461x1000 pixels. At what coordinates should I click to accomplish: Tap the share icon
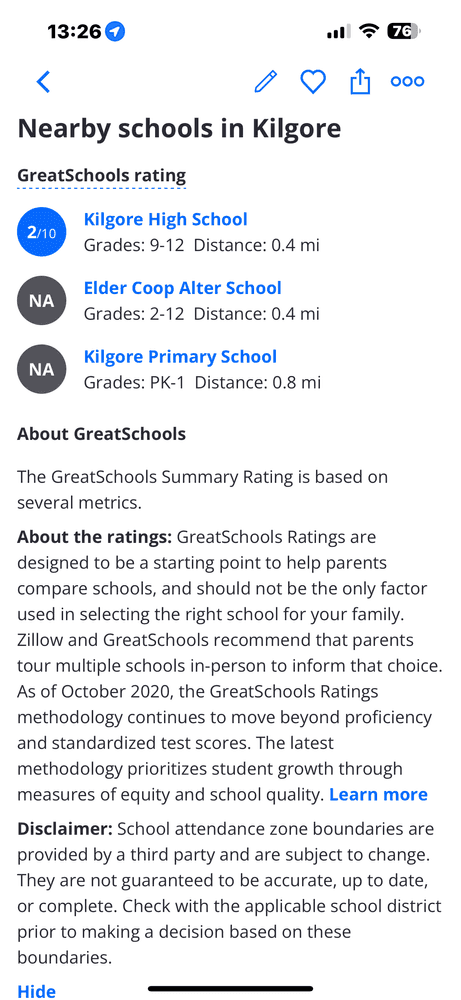coord(360,82)
